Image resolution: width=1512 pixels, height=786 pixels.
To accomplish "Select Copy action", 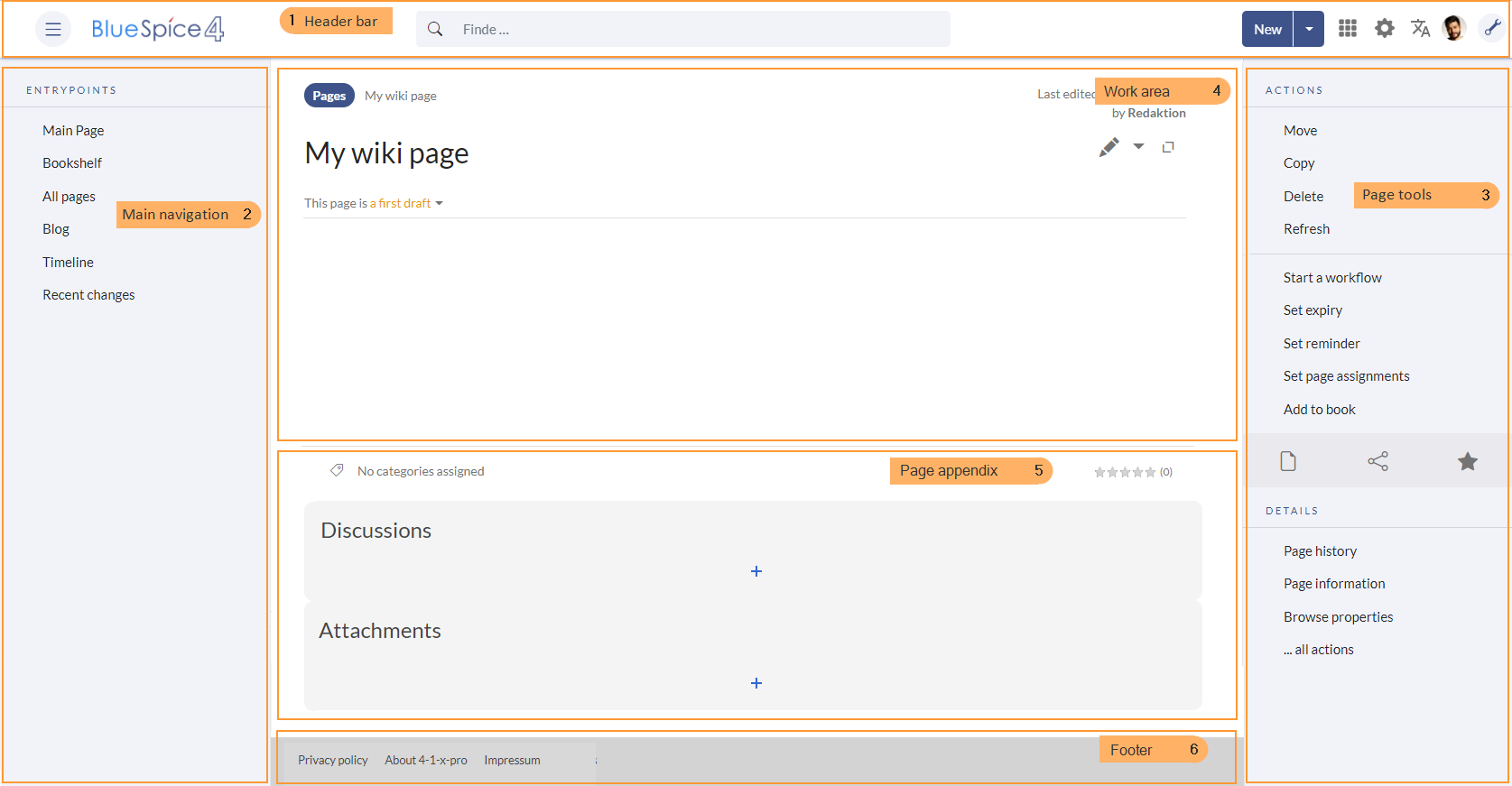I will [1299, 163].
